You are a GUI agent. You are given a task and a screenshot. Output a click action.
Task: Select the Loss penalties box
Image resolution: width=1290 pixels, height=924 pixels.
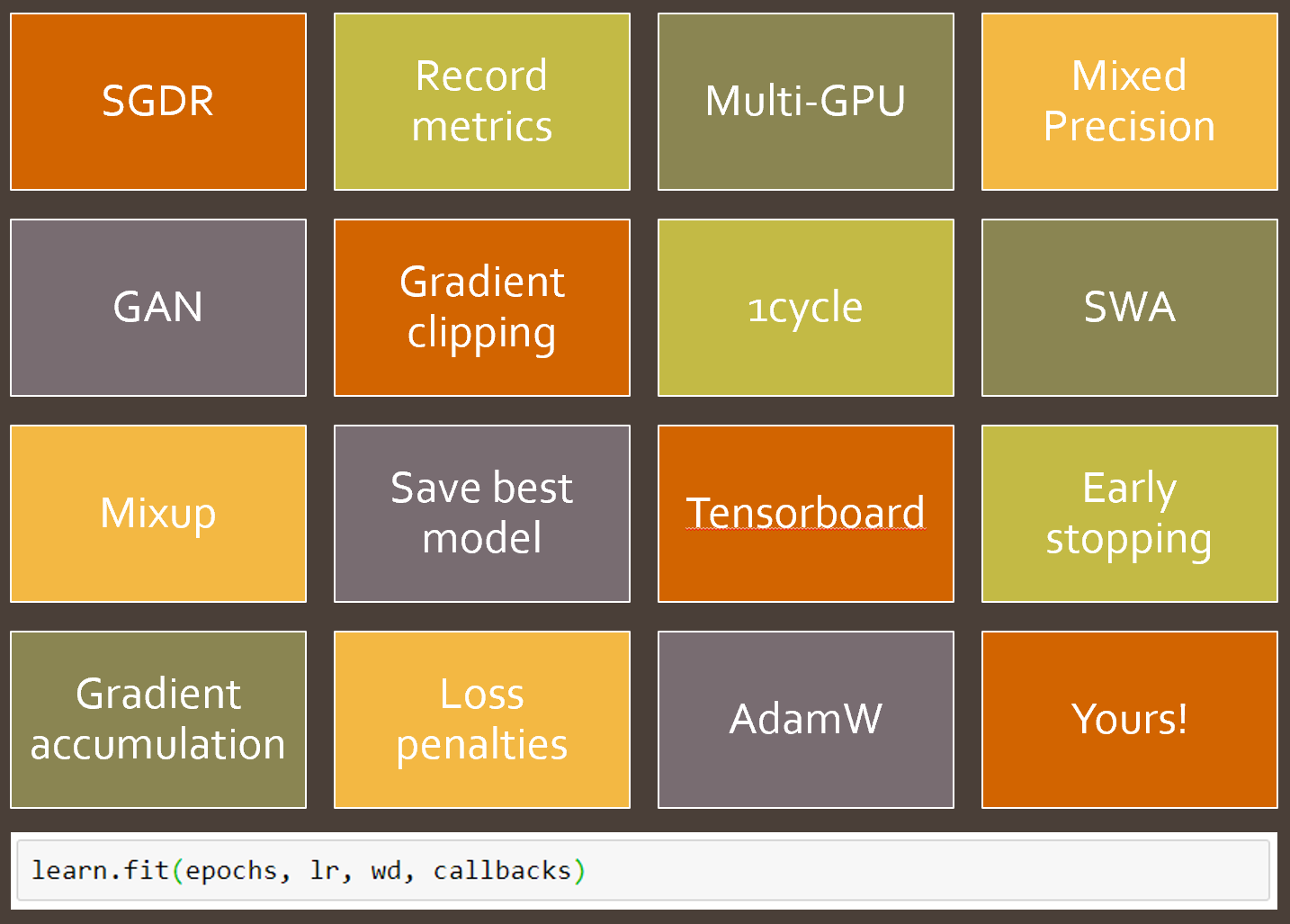click(x=482, y=720)
